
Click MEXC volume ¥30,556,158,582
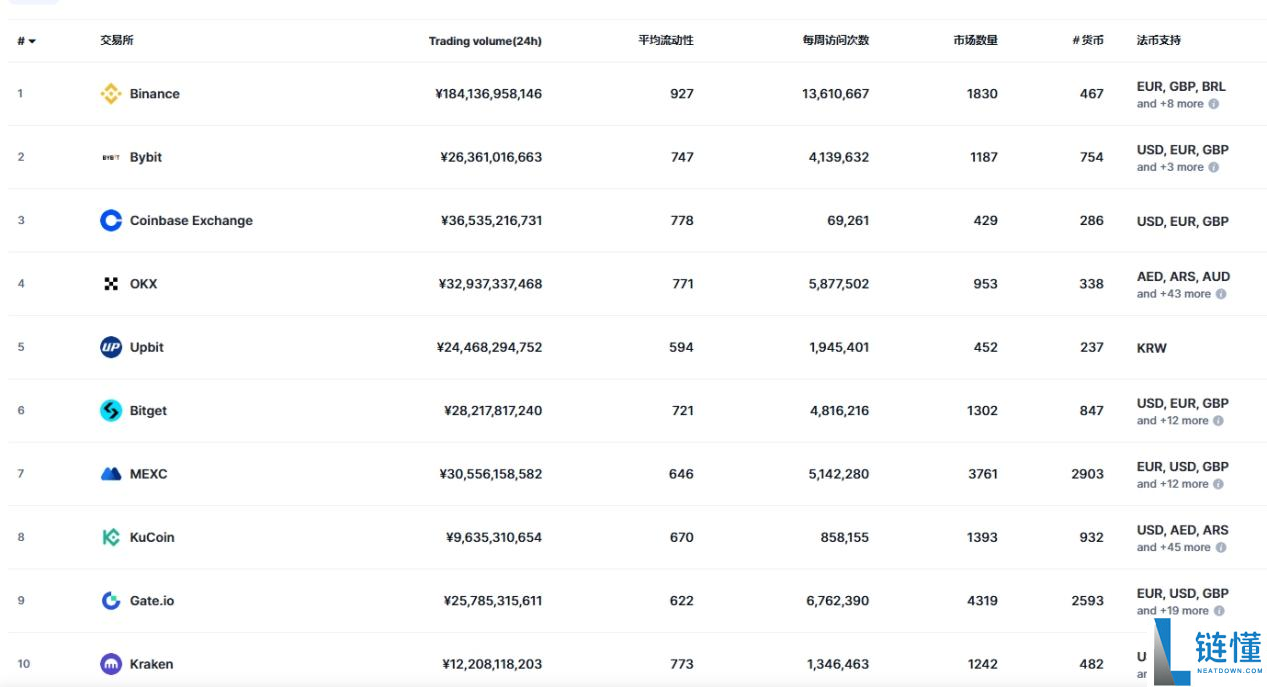(x=491, y=474)
